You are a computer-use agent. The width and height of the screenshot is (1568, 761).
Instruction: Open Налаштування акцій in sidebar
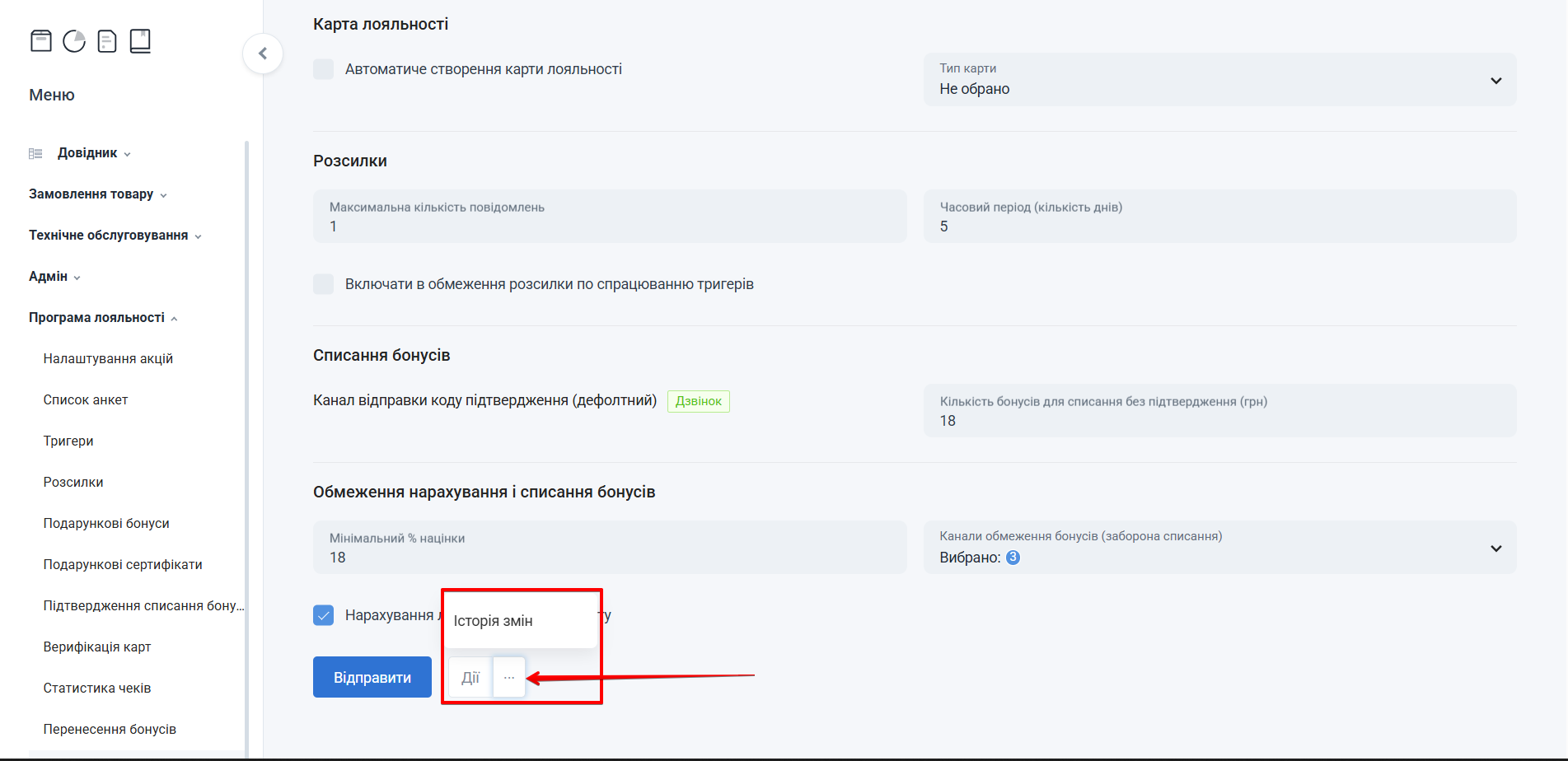click(108, 359)
